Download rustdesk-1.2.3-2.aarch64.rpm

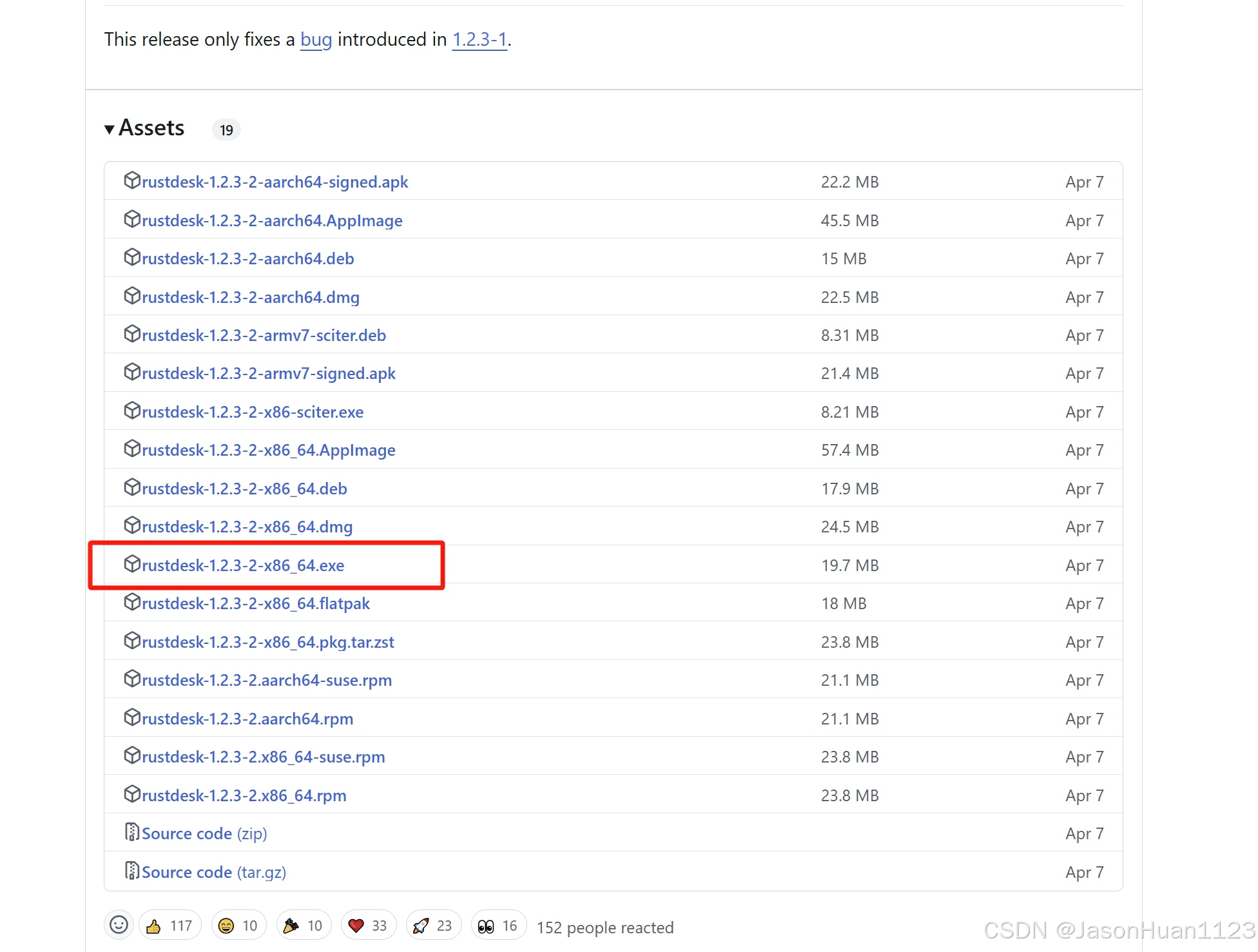coord(247,719)
